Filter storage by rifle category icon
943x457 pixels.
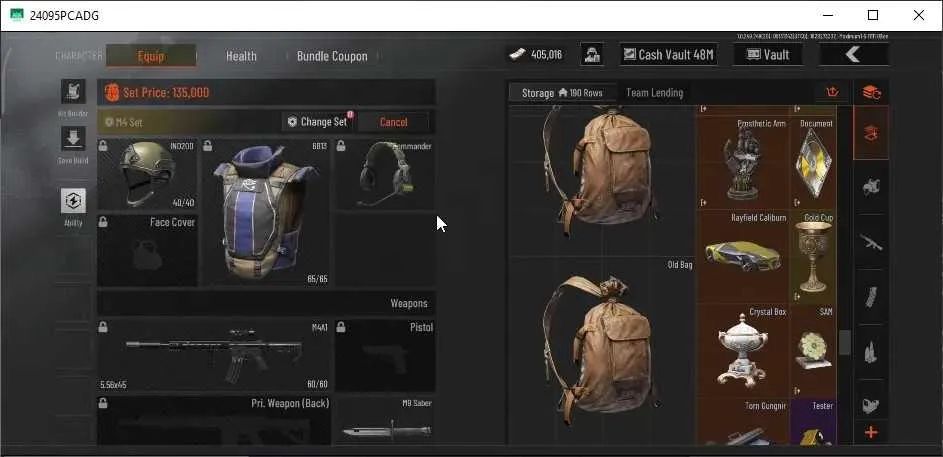871,242
